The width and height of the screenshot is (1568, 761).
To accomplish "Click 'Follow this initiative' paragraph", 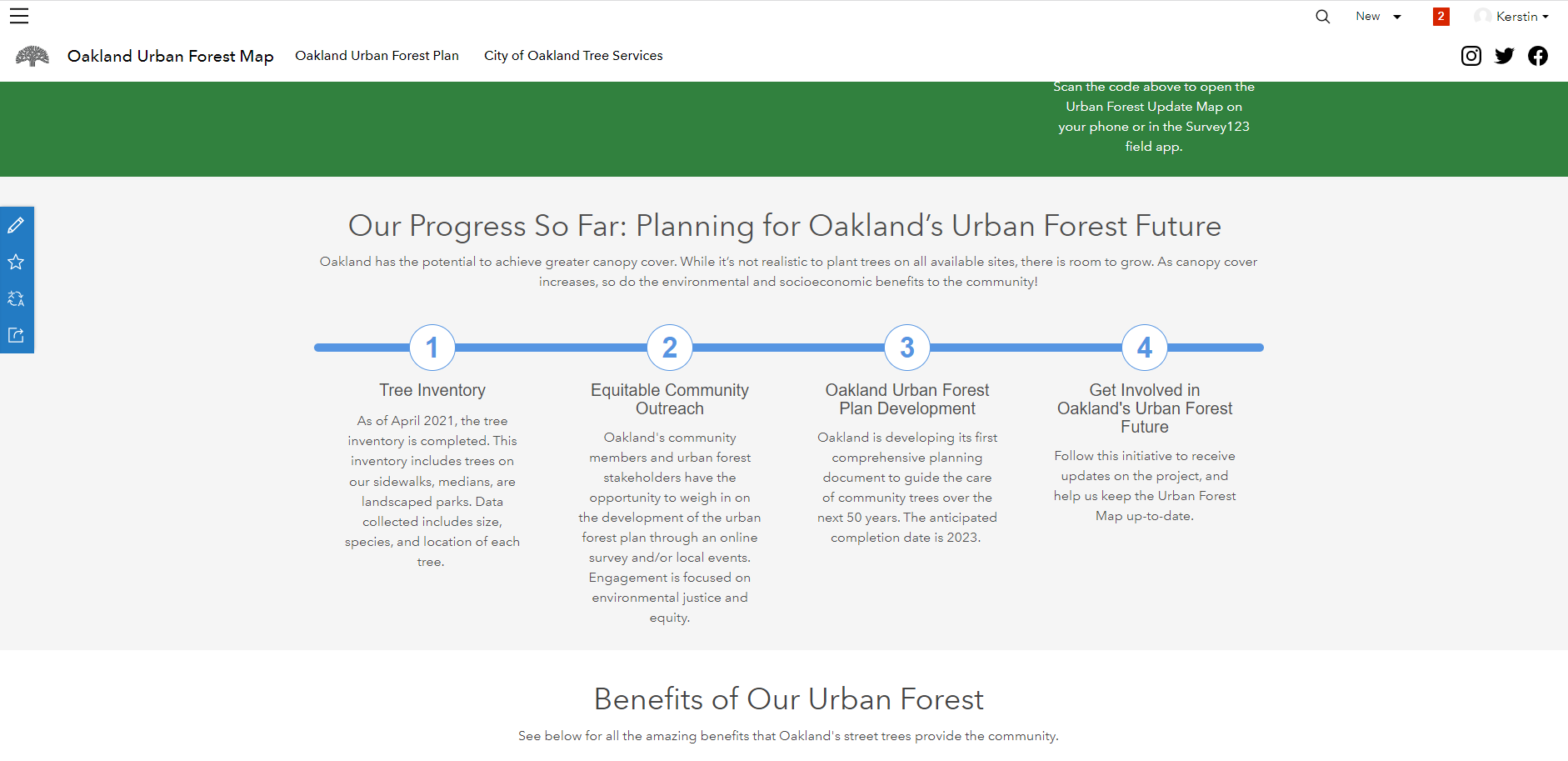I will (x=1145, y=486).
